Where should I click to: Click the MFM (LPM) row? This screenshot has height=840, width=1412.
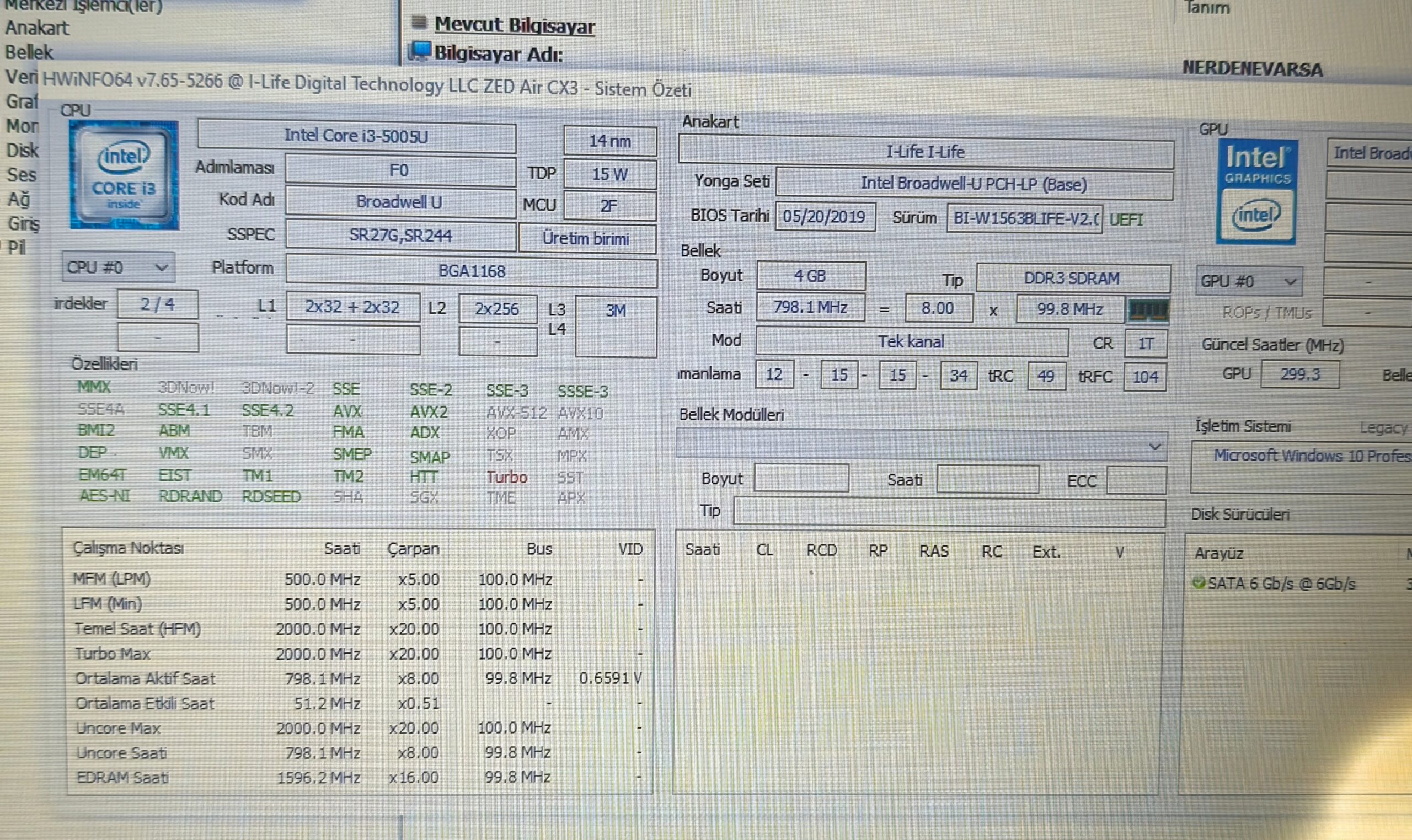click(x=359, y=579)
